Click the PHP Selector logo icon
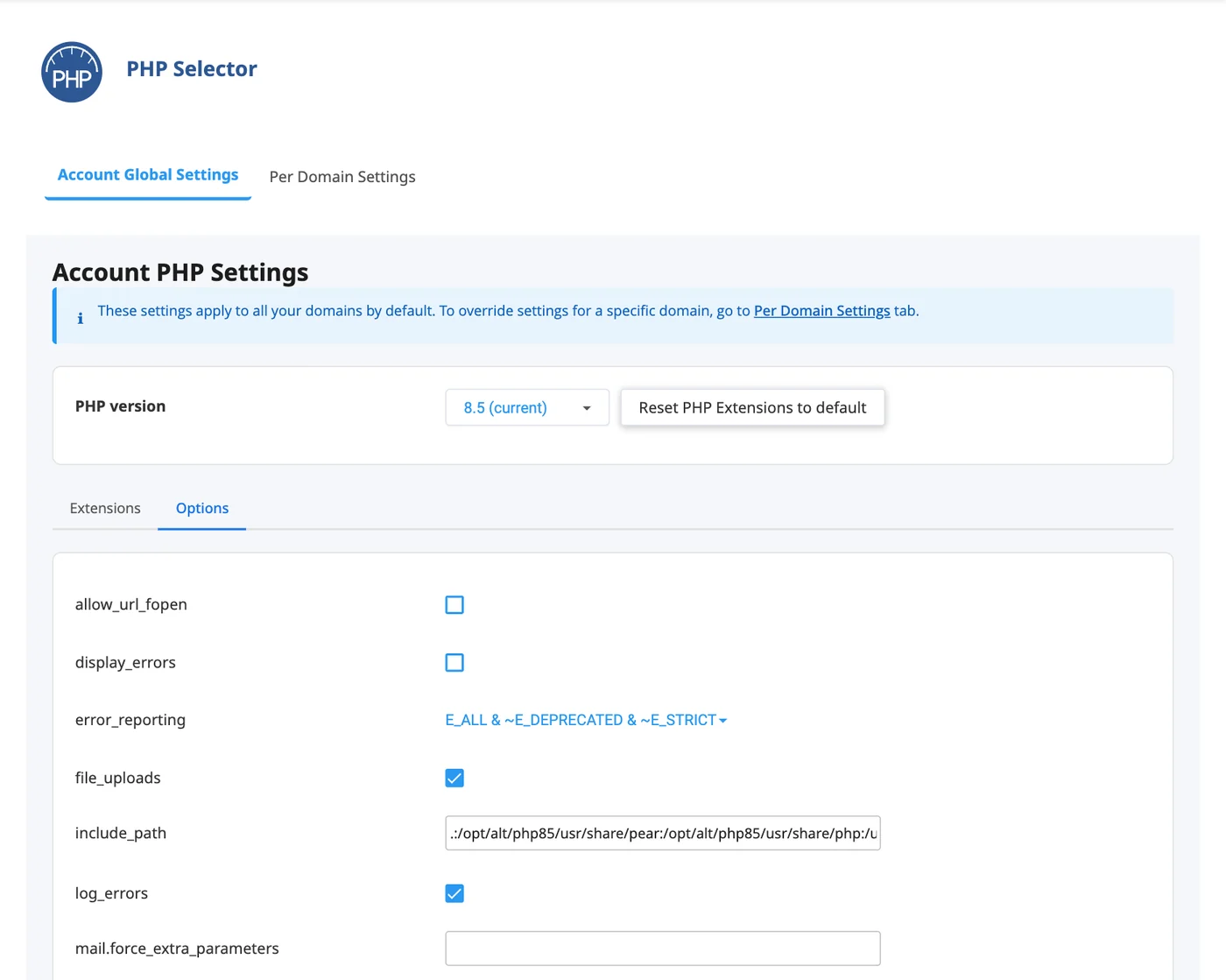Screen dimensions: 1226x980 (x=72, y=72)
